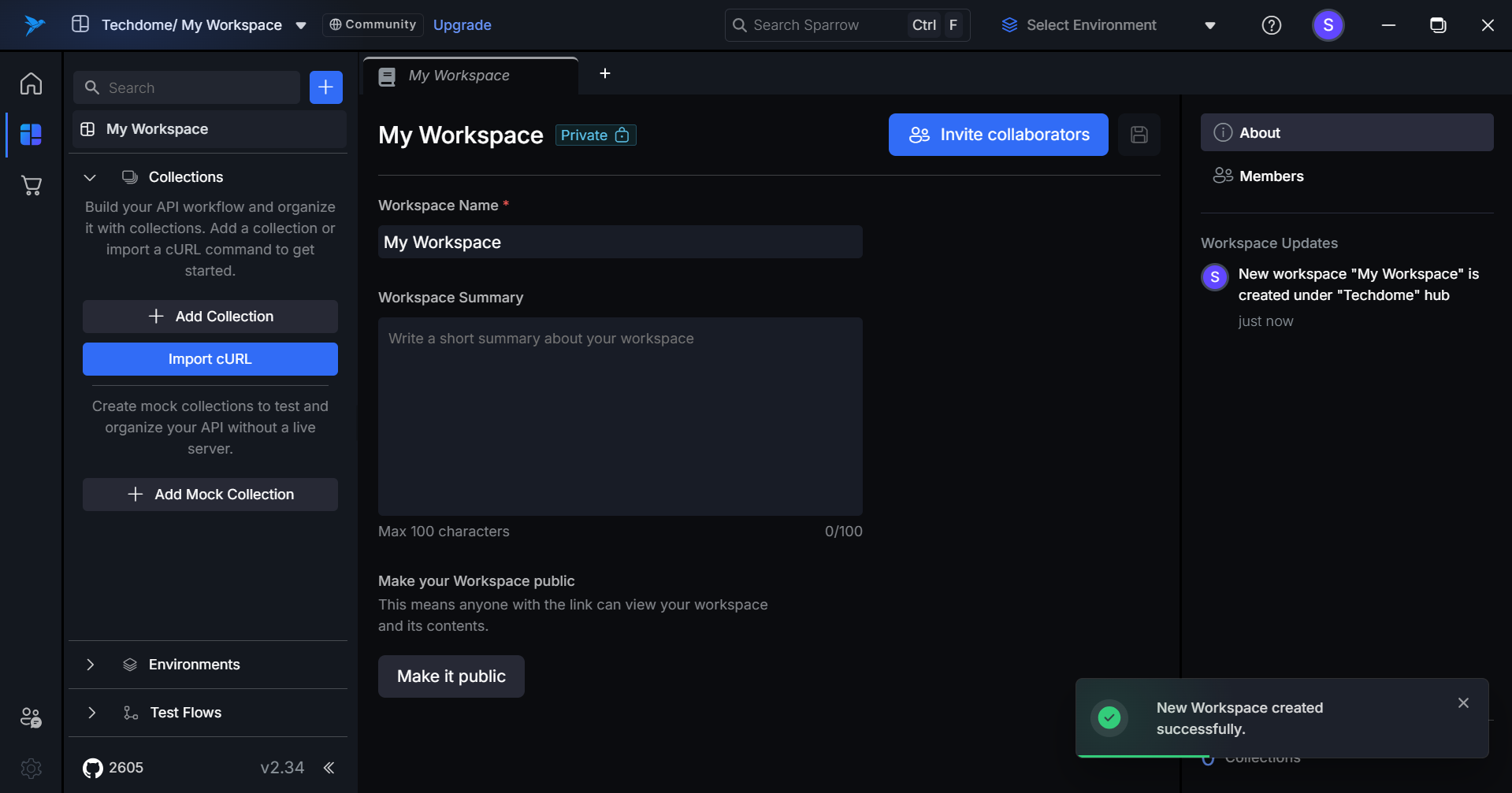Select the workspace collections icon in the sidebar

pos(31,135)
